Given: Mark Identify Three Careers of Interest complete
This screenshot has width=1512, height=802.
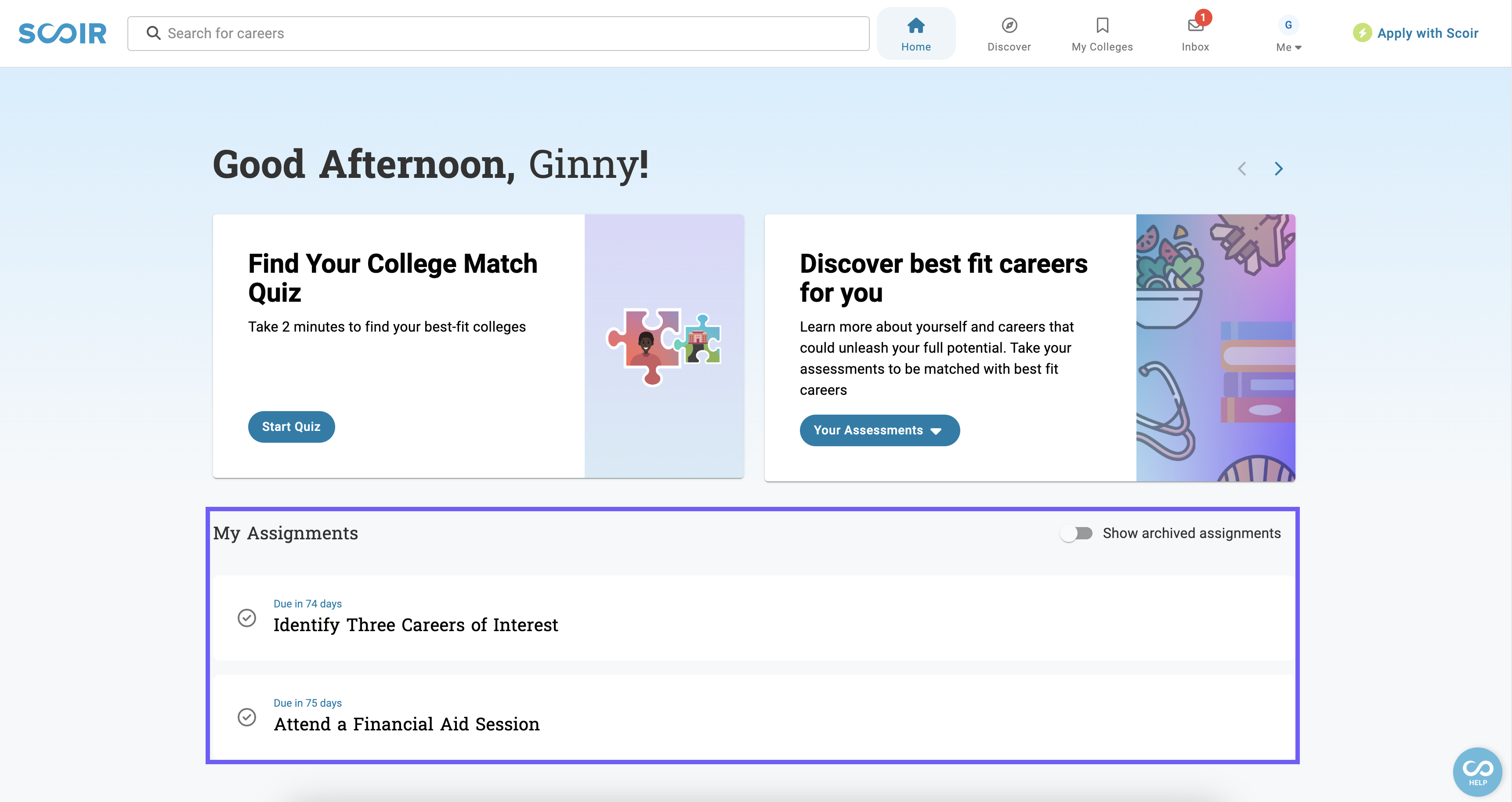Looking at the screenshot, I should tap(246, 618).
